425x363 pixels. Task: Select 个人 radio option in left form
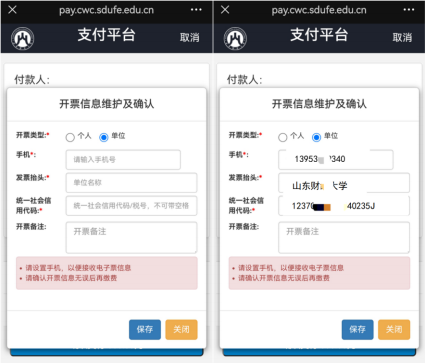(x=70, y=137)
